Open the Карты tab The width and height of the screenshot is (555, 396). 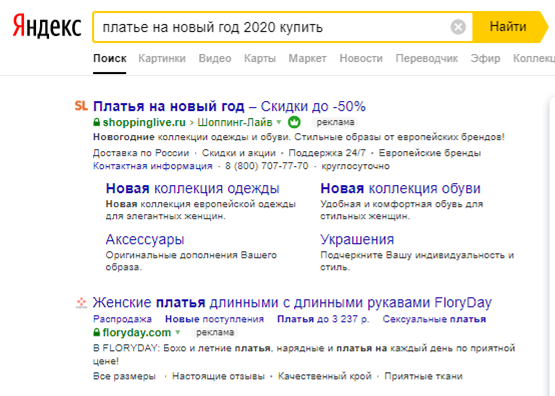coord(260,58)
